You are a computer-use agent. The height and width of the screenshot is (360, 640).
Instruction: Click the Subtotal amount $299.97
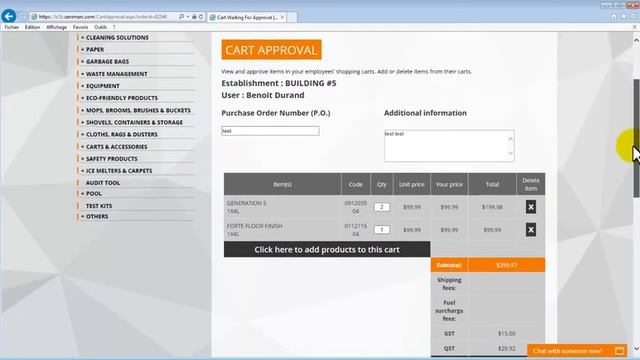(x=507, y=265)
